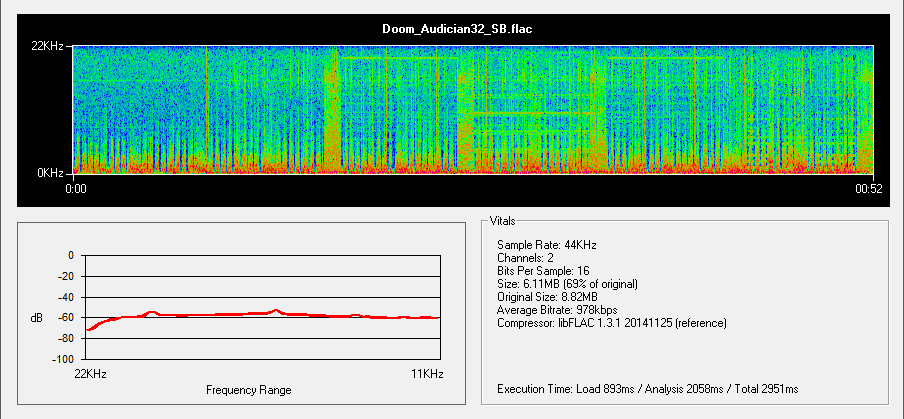Select the Original Size: 8.82MB text
Screen dimensions: 904x419
547,297
